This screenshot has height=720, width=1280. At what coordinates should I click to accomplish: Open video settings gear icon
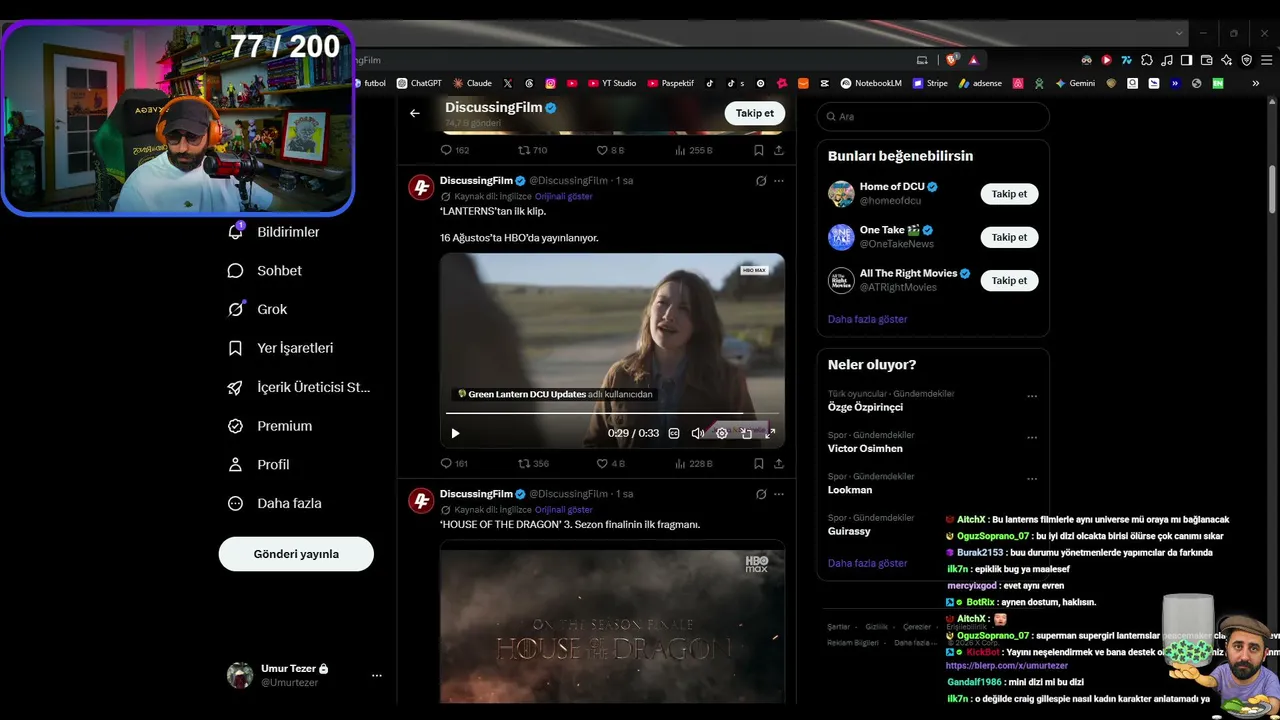pyautogui.click(x=722, y=433)
